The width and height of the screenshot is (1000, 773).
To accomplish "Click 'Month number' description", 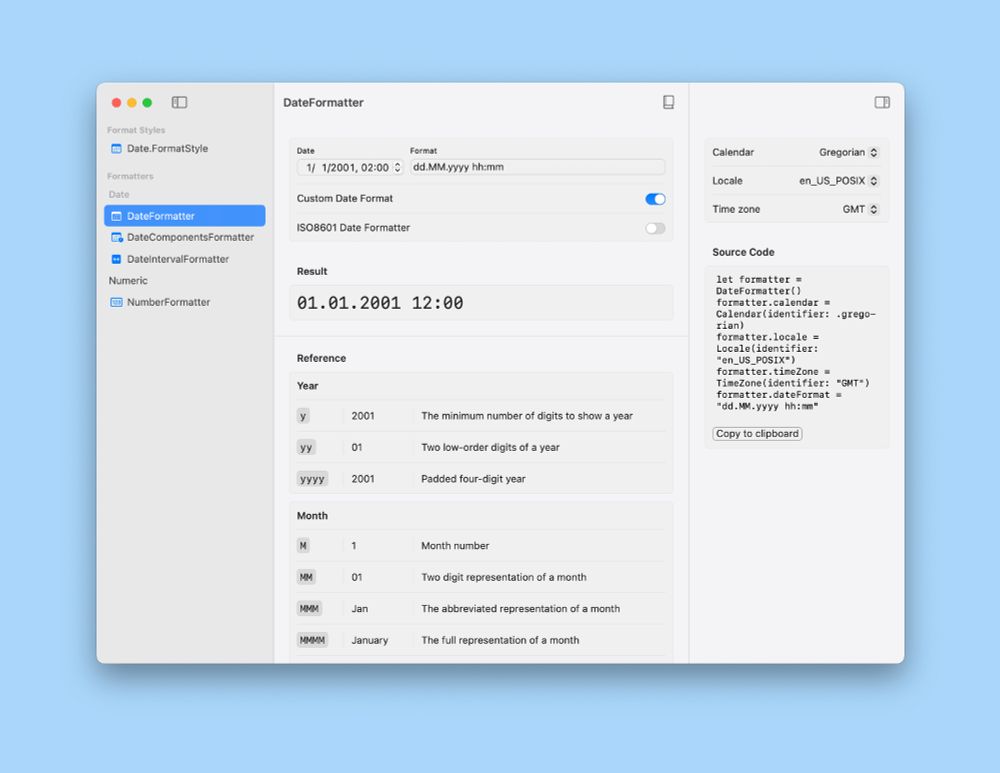I will click(455, 546).
